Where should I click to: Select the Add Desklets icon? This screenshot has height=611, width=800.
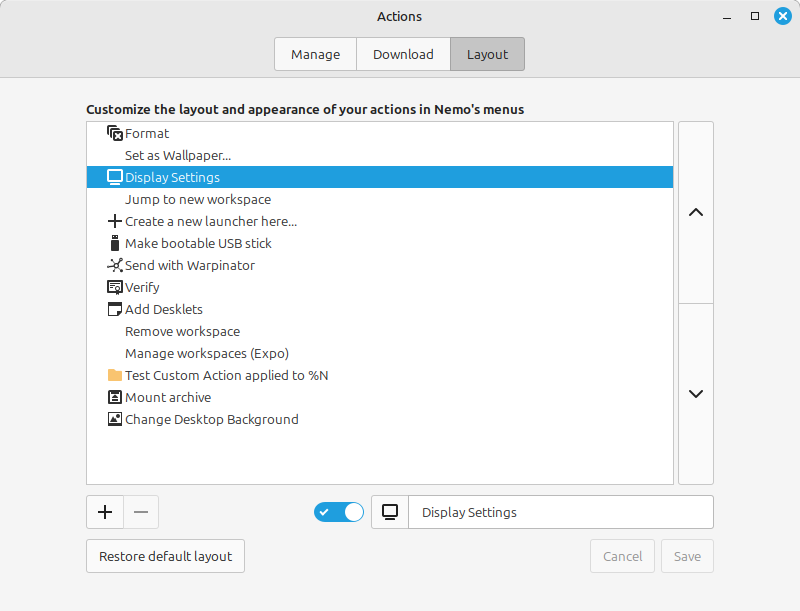(x=113, y=309)
